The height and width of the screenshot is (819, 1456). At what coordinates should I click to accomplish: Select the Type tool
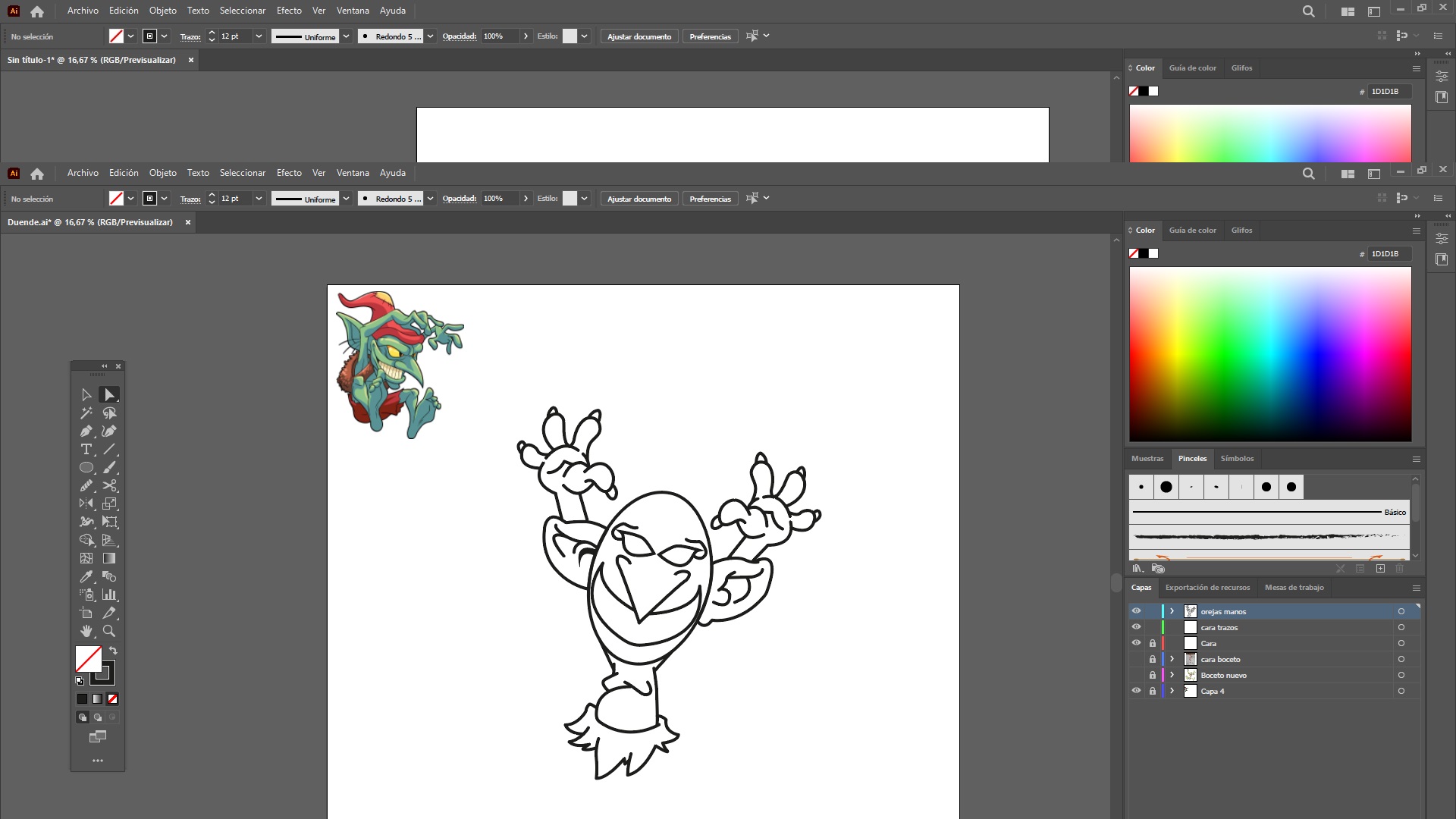coord(86,450)
